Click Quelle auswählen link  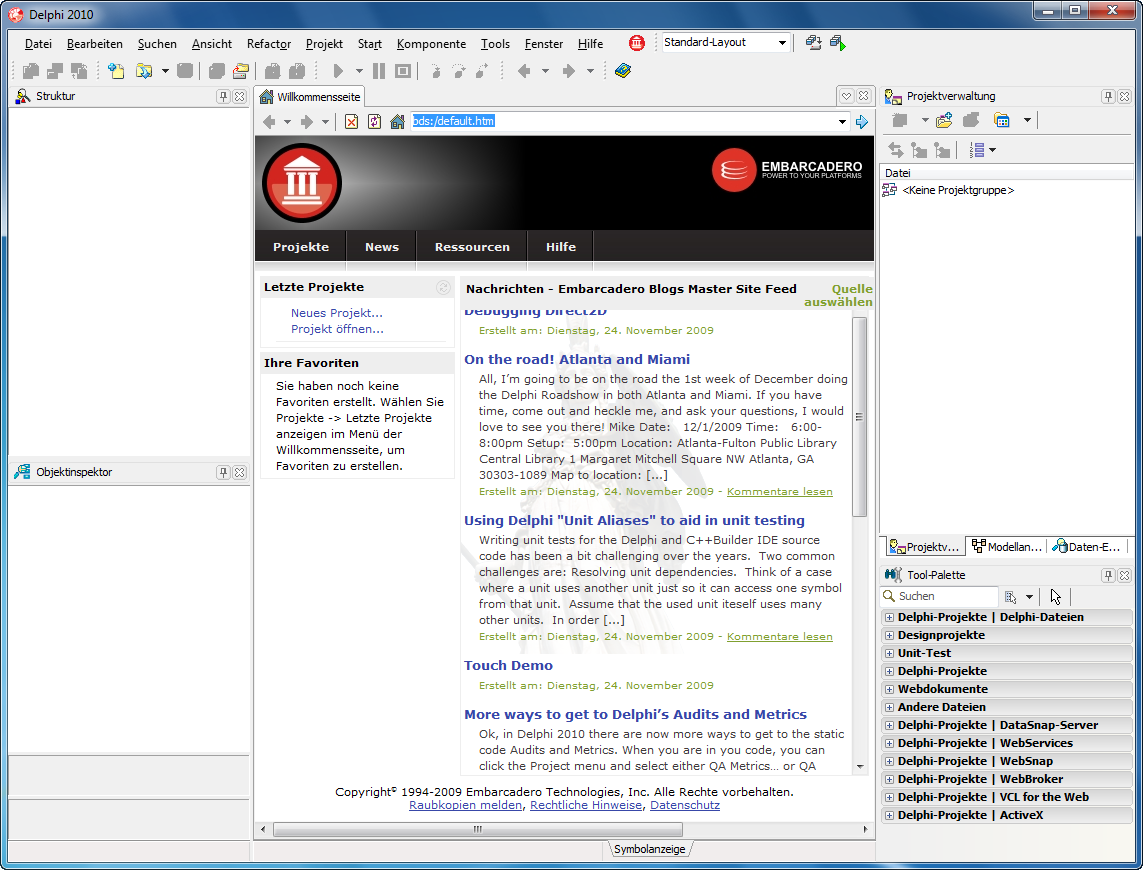(x=838, y=295)
